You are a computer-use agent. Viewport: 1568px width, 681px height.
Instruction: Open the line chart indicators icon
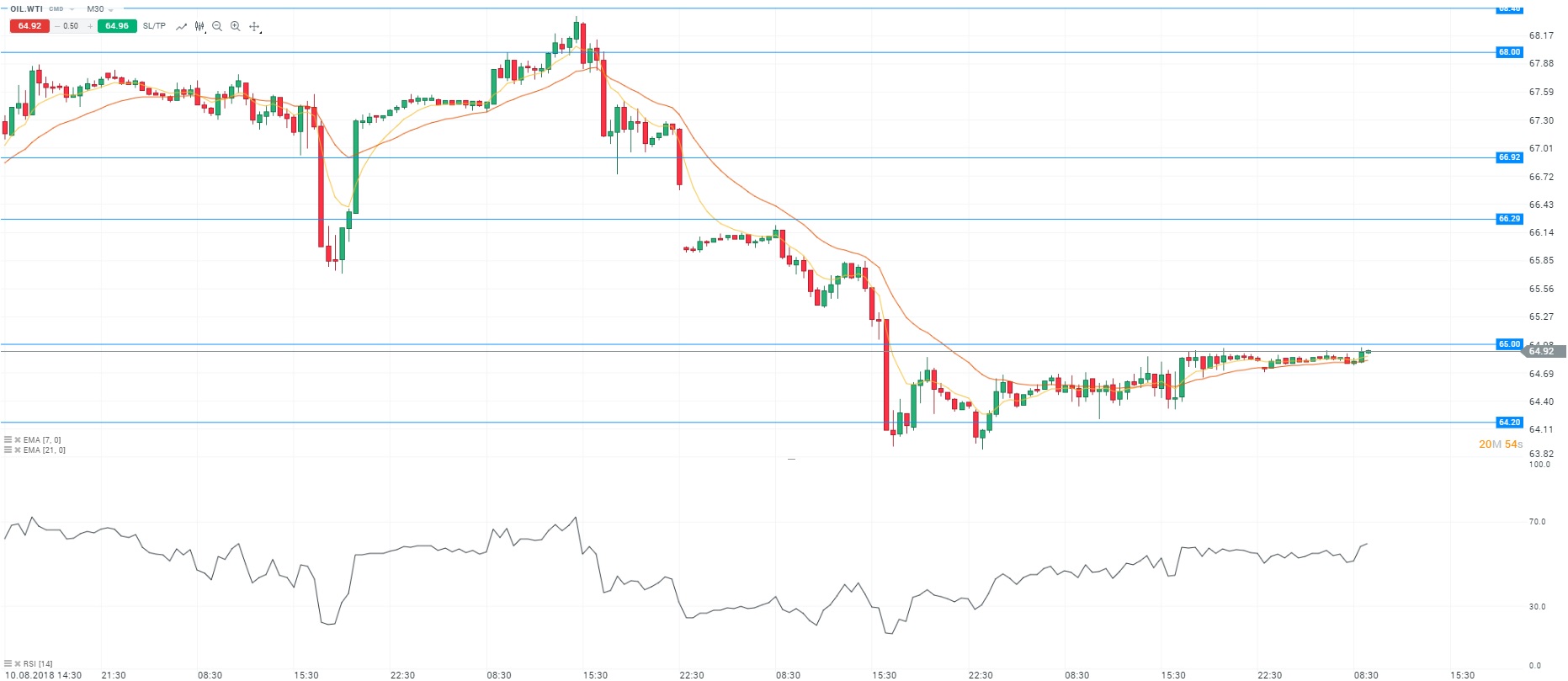(x=181, y=26)
